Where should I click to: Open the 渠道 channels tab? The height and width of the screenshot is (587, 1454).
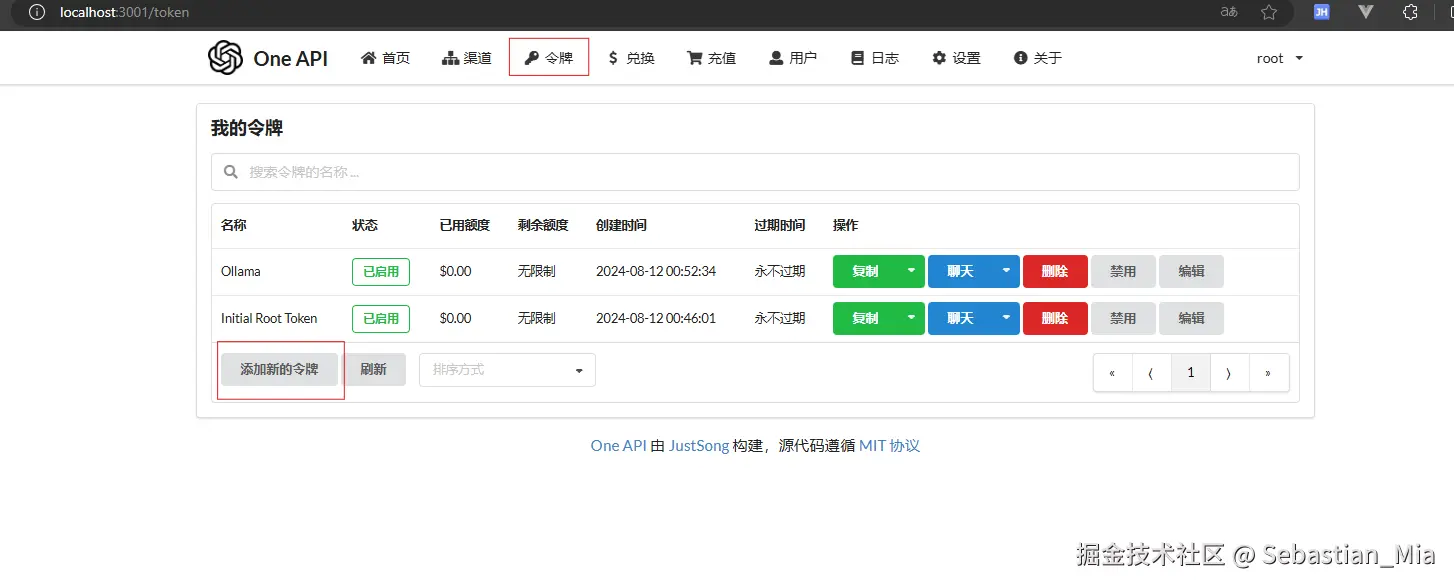(466, 58)
